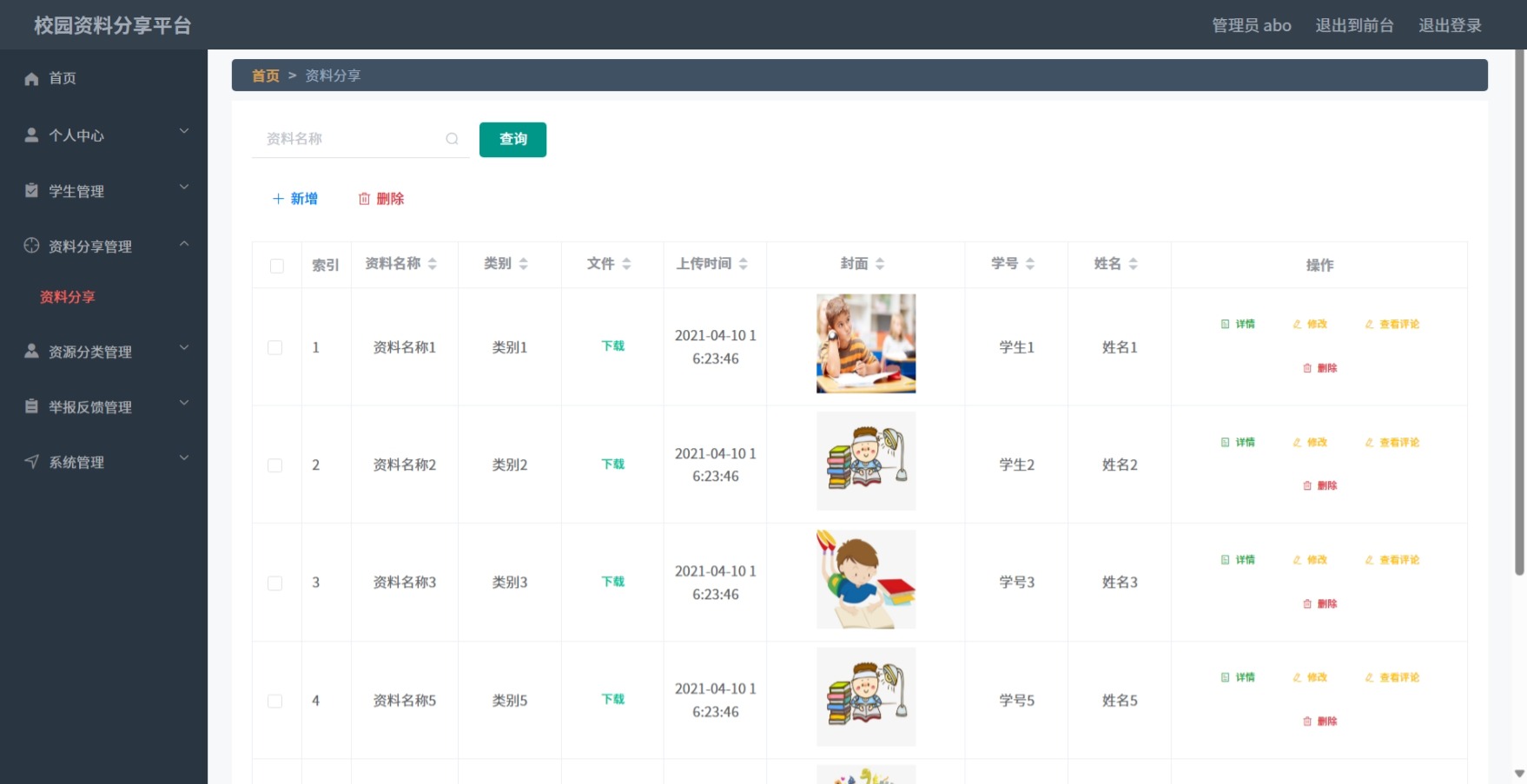Click 删除 for 资料名称1 row
This screenshot has height=784, width=1527.
pyautogui.click(x=1319, y=368)
